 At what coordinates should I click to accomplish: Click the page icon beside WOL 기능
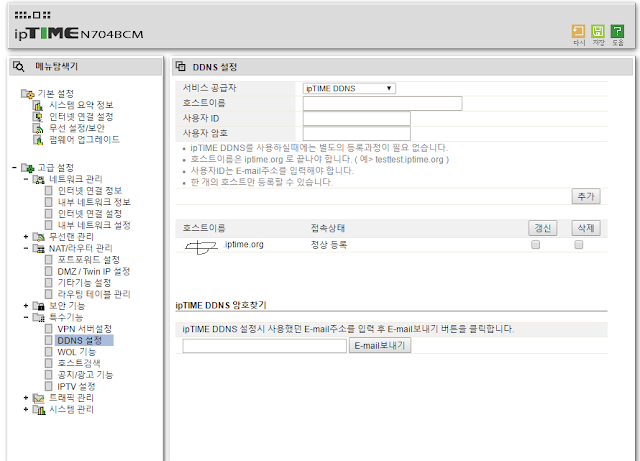click(x=49, y=352)
